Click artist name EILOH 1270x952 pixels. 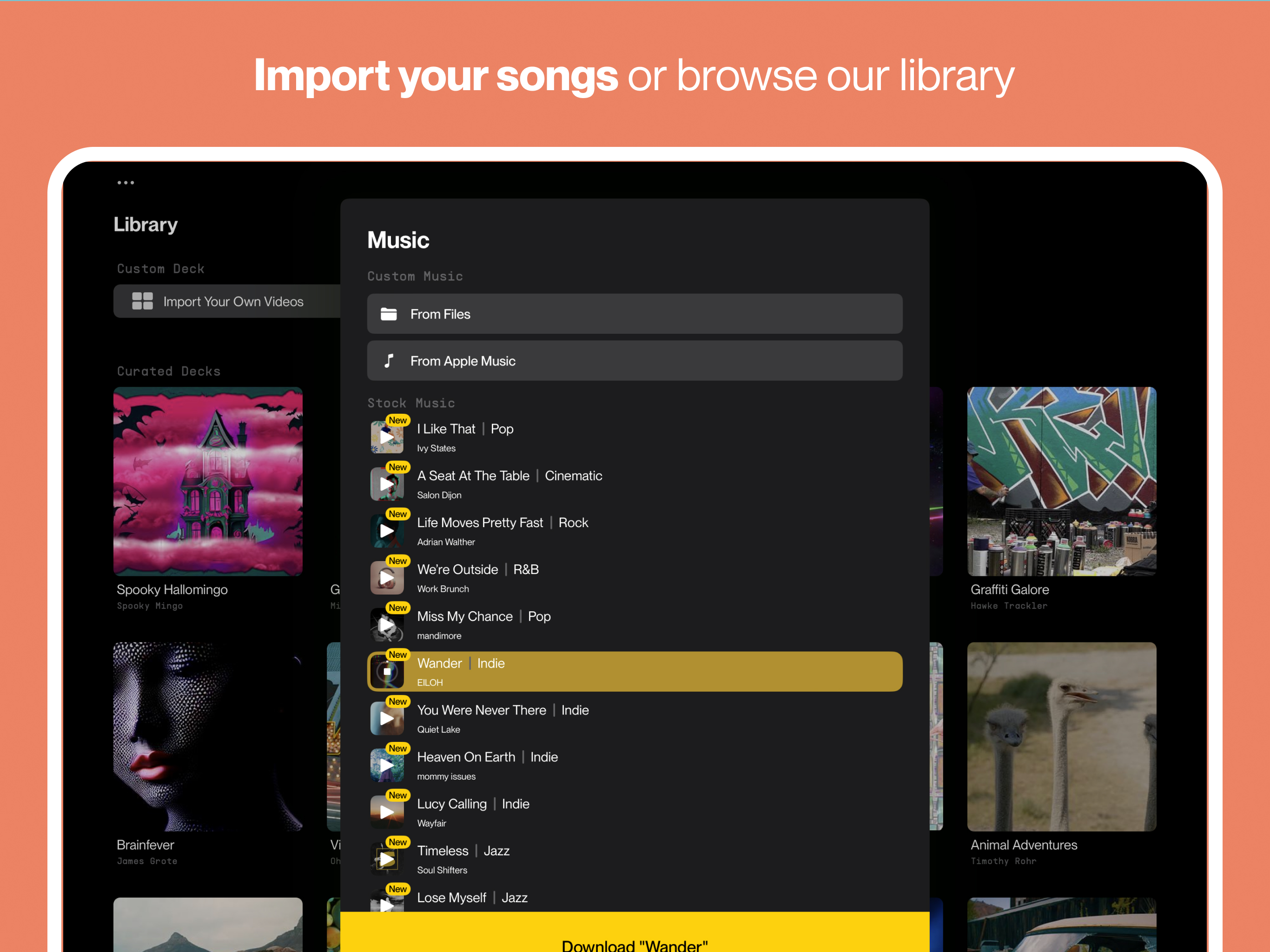[x=430, y=683]
